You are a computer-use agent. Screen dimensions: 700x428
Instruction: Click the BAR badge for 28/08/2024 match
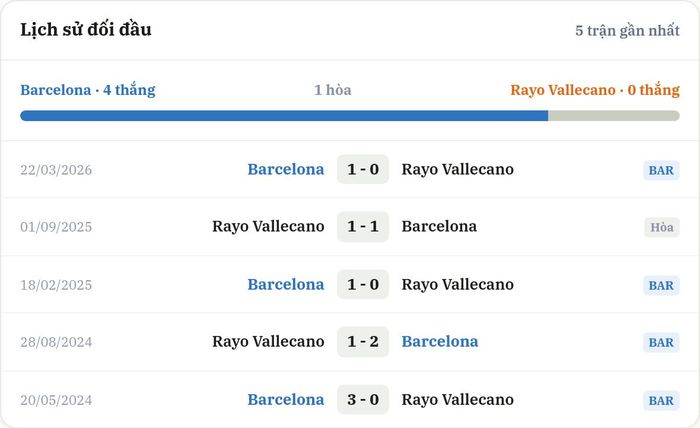point(661,342)
